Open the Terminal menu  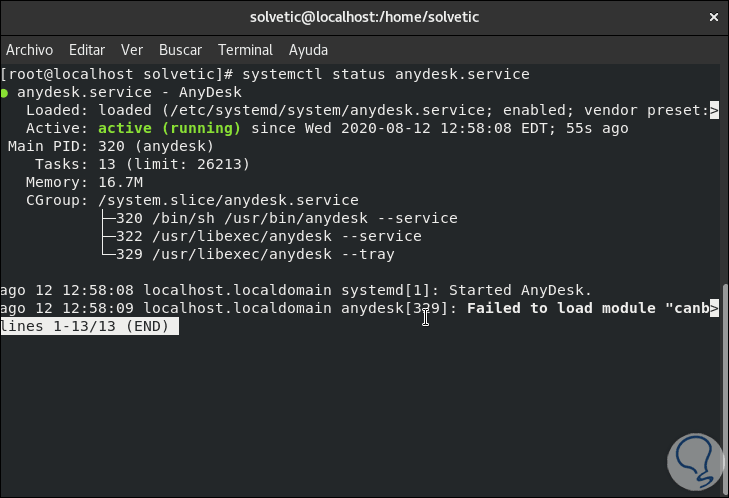(x=245, y=49)
